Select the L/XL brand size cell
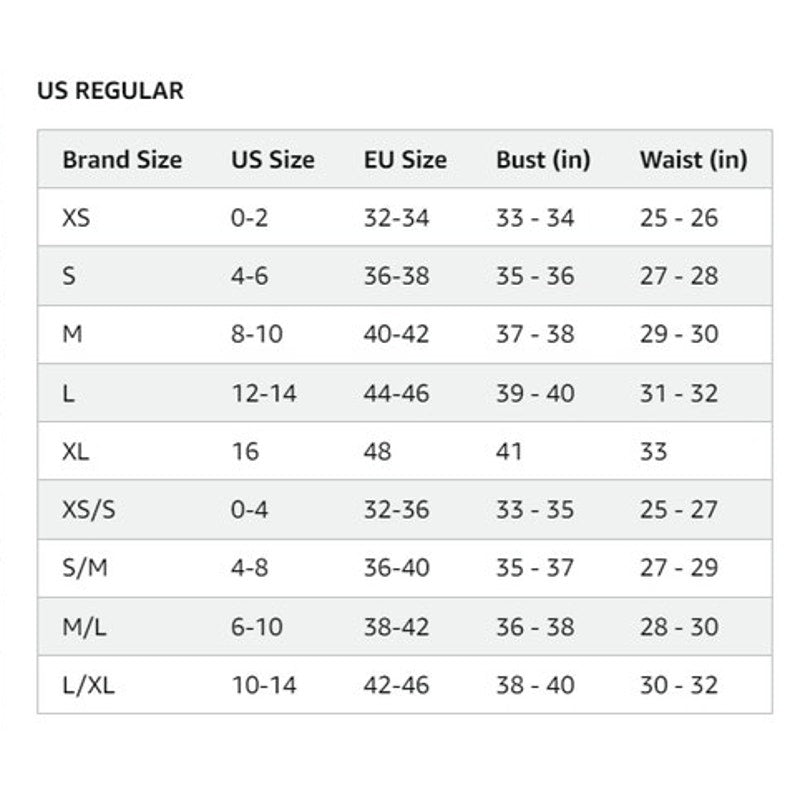Screen dimensions: 800x800 (89, 685)
